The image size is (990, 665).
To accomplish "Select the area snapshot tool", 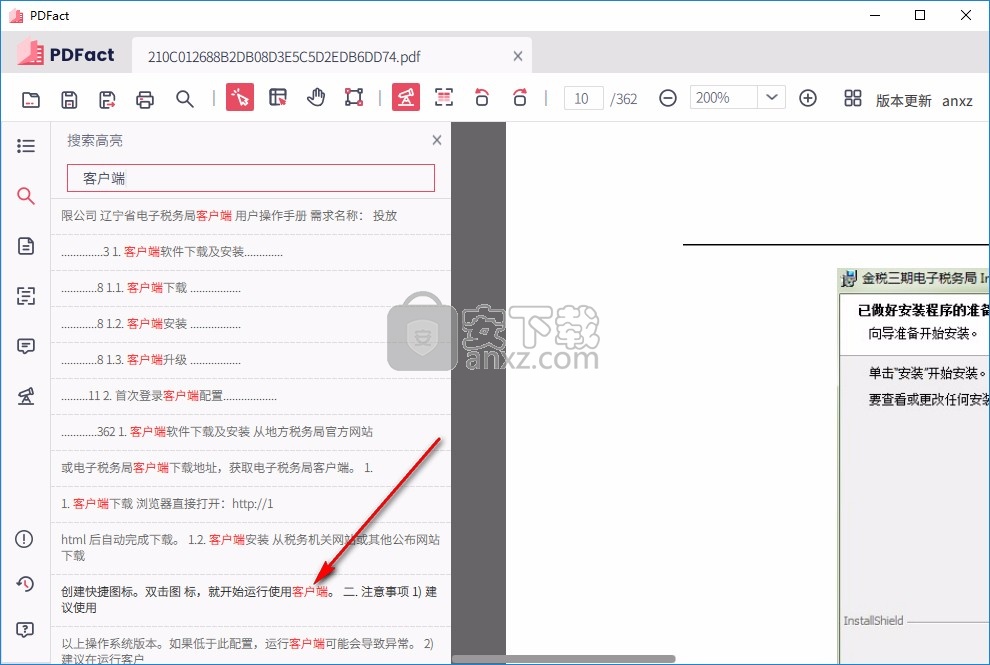I will click(x=354, y=98).
